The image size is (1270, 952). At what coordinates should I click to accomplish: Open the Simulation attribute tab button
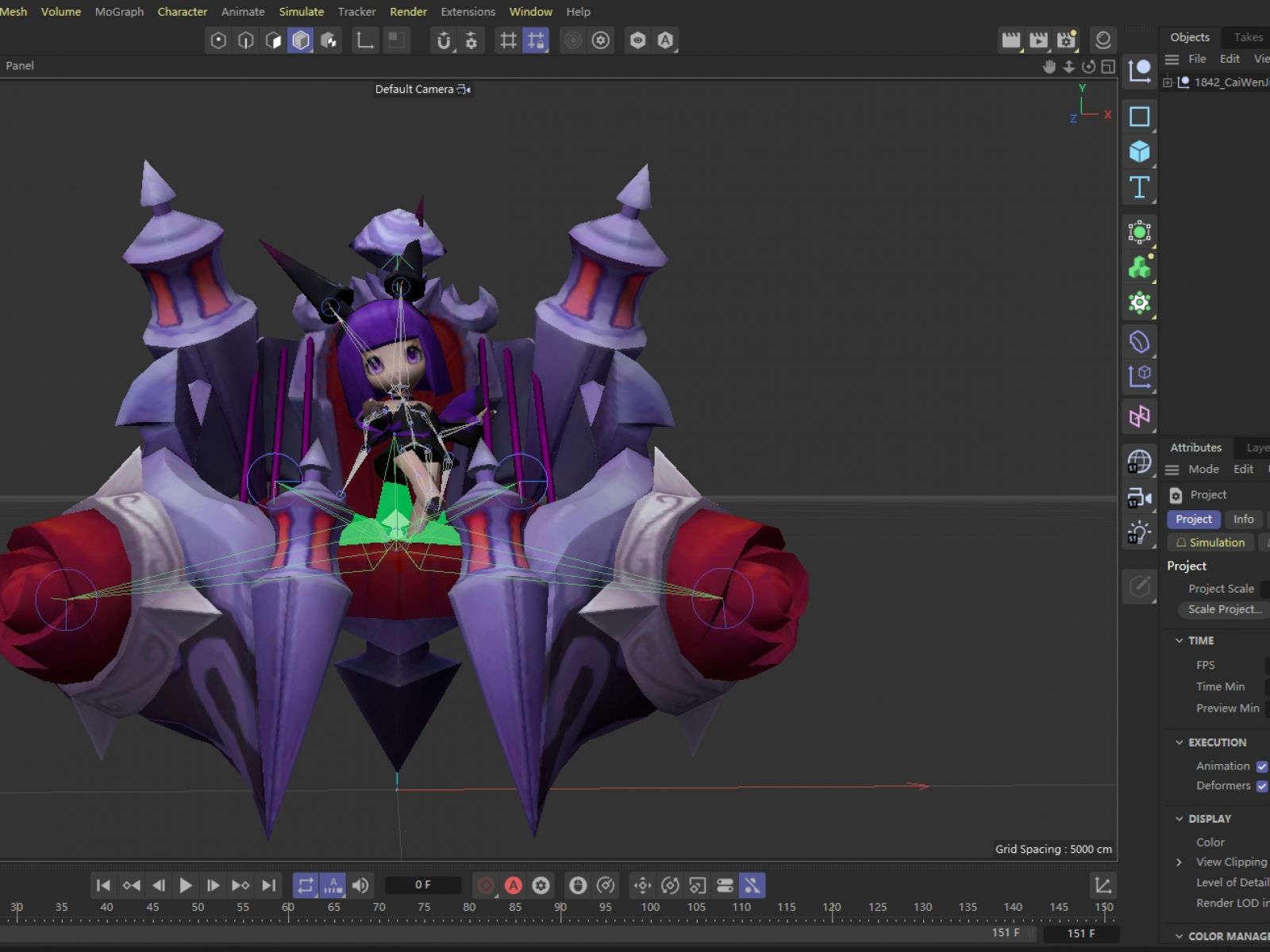pos(1210,543)
